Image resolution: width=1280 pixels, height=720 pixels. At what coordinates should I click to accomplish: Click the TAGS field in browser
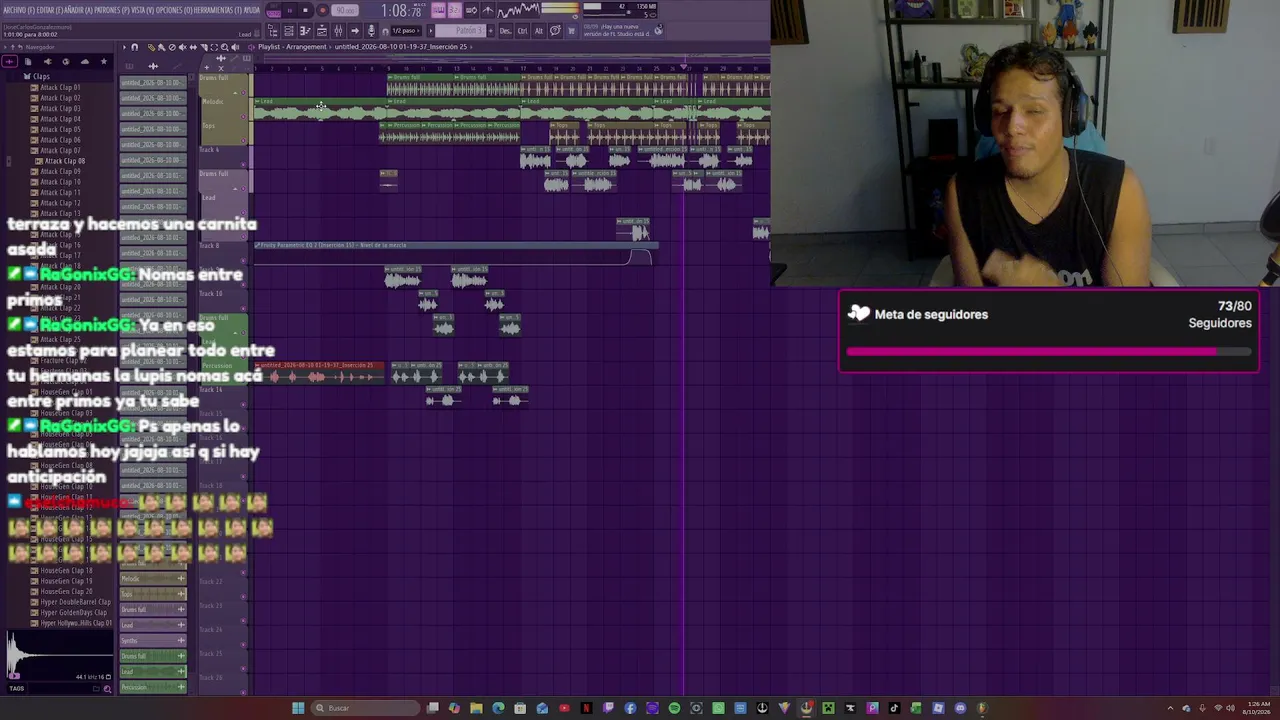point(17,688)
